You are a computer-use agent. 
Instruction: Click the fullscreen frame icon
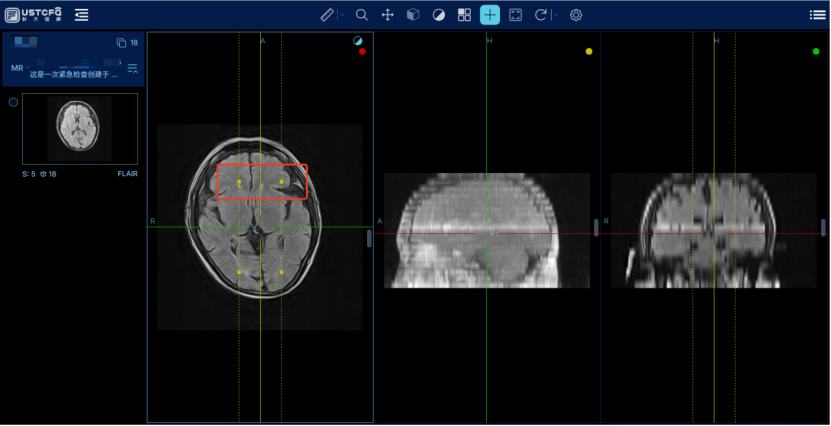click(516, 15)
